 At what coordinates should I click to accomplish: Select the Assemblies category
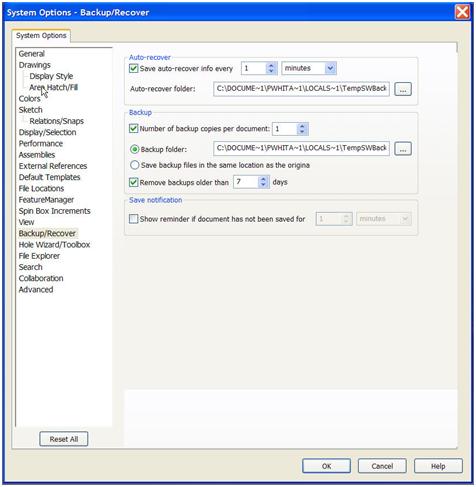pyautogui.click(x=37, y=155)
